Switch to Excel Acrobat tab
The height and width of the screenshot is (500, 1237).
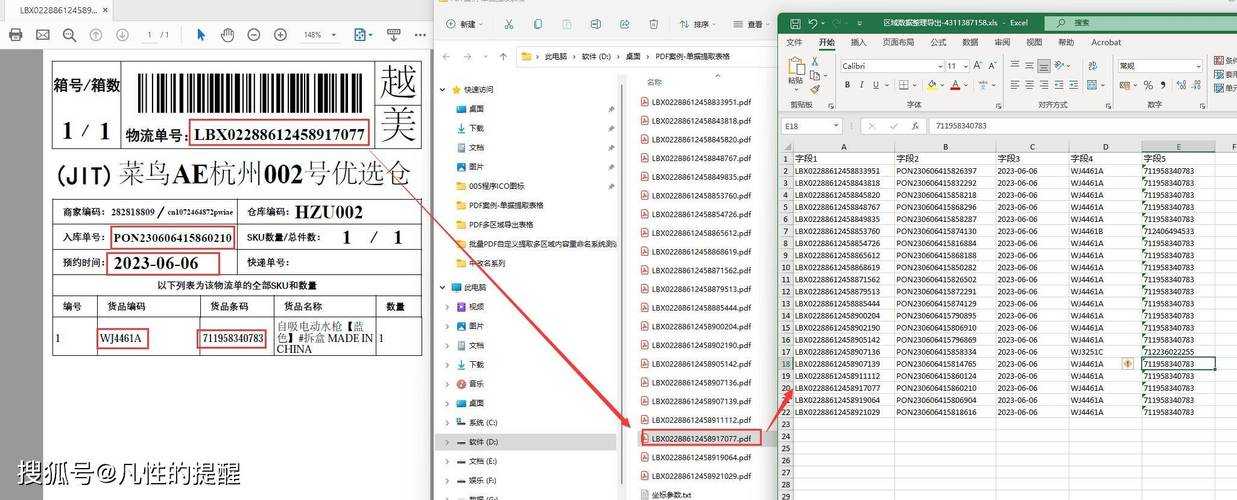click(x=1106, y=43)
